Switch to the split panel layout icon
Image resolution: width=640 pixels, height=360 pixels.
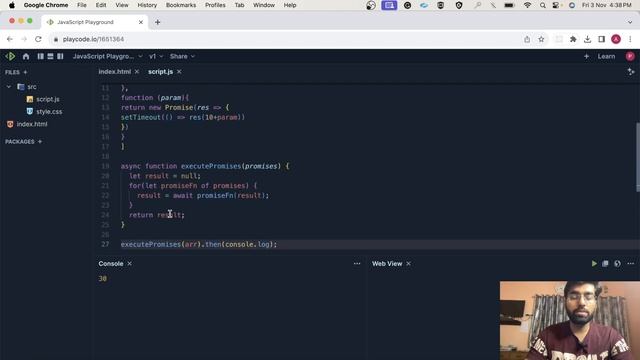[x=60, y=56]
